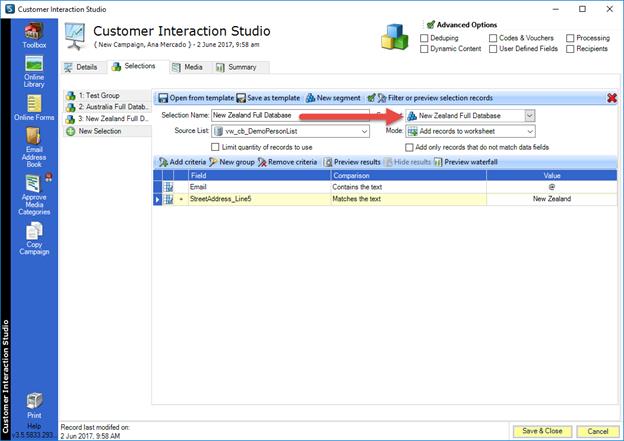The image size is (624, 441).
Task: Click the Add criteria toolbar item
Action: (182, 162)
